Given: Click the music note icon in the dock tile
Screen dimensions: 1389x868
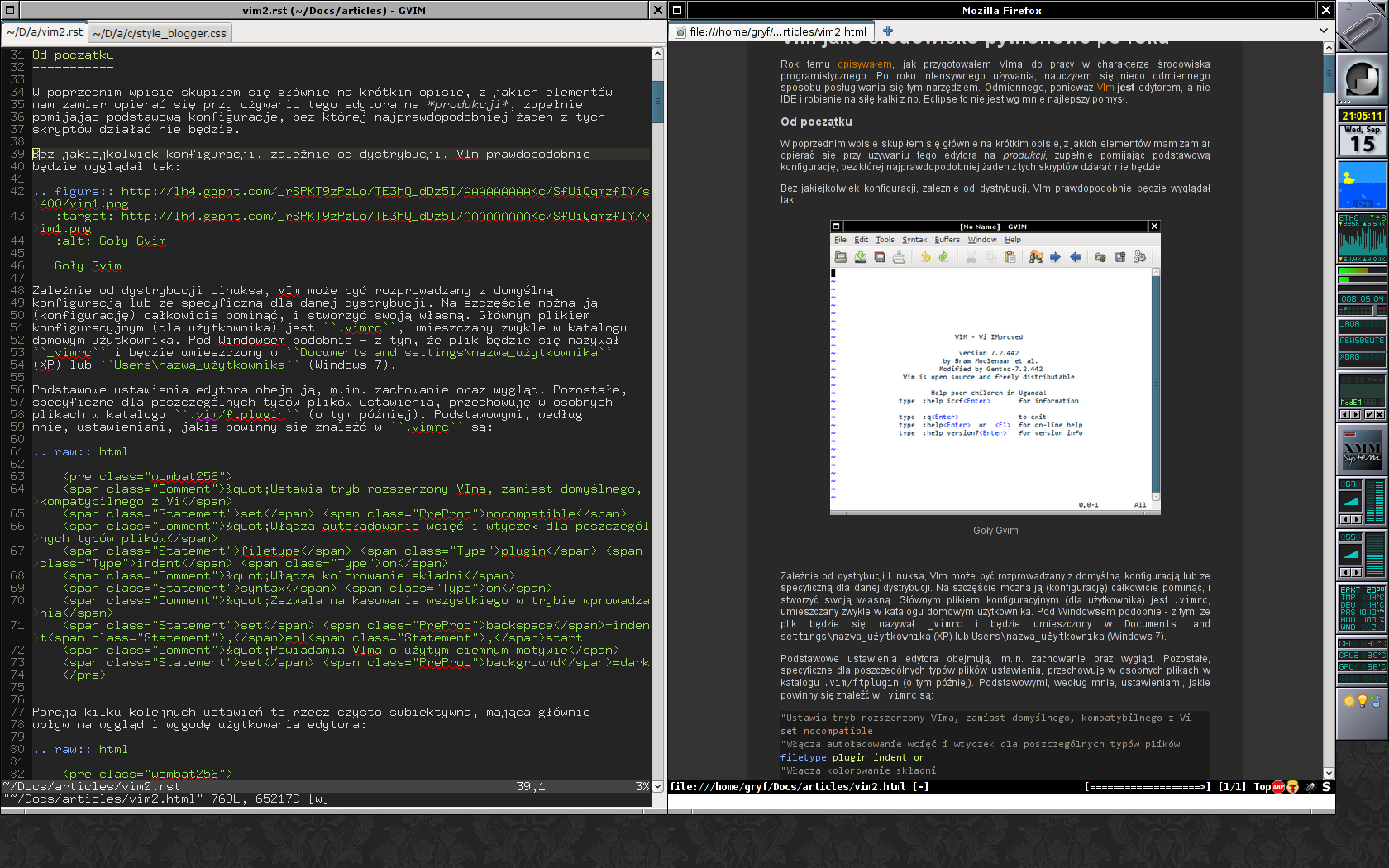Looking at the screenshot, I should (x=1376, y=701).
